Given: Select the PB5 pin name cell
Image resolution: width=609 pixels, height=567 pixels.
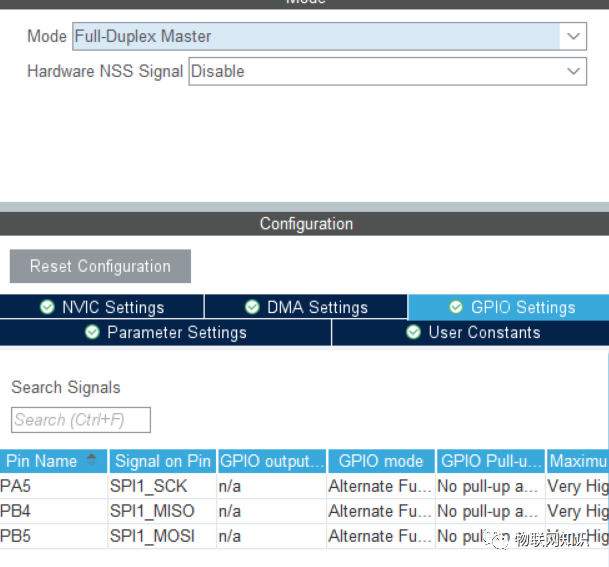Looking at the screenshot, I should [x=54, y=536].
